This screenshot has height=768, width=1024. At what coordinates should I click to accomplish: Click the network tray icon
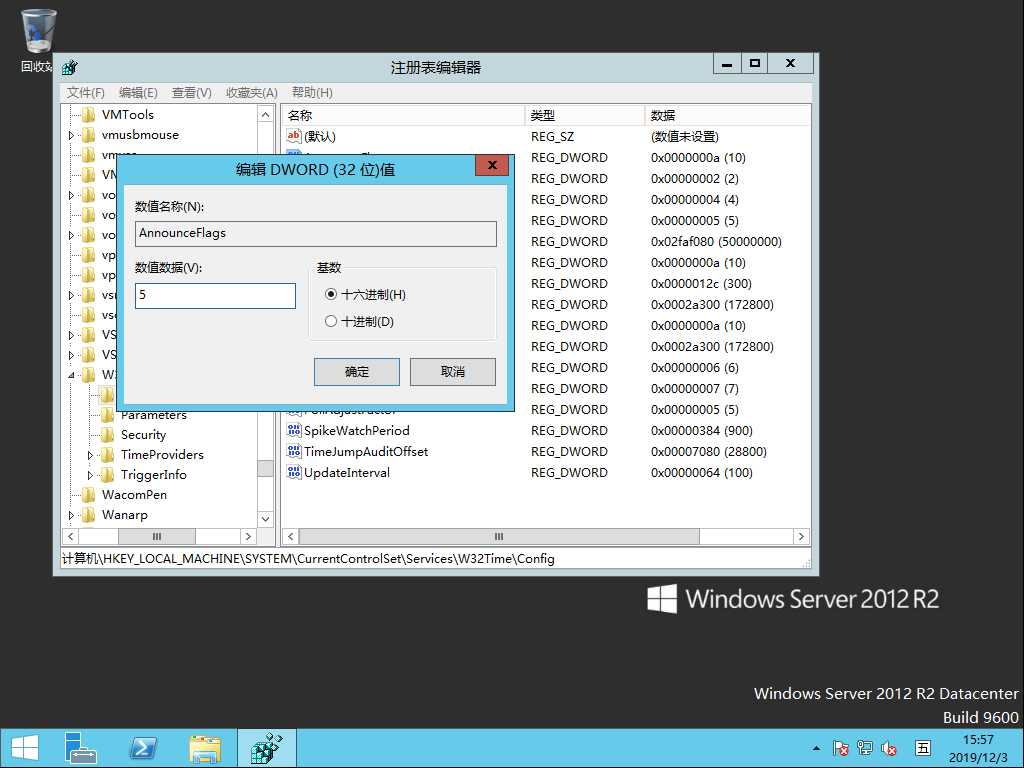(x=865, y=748)
